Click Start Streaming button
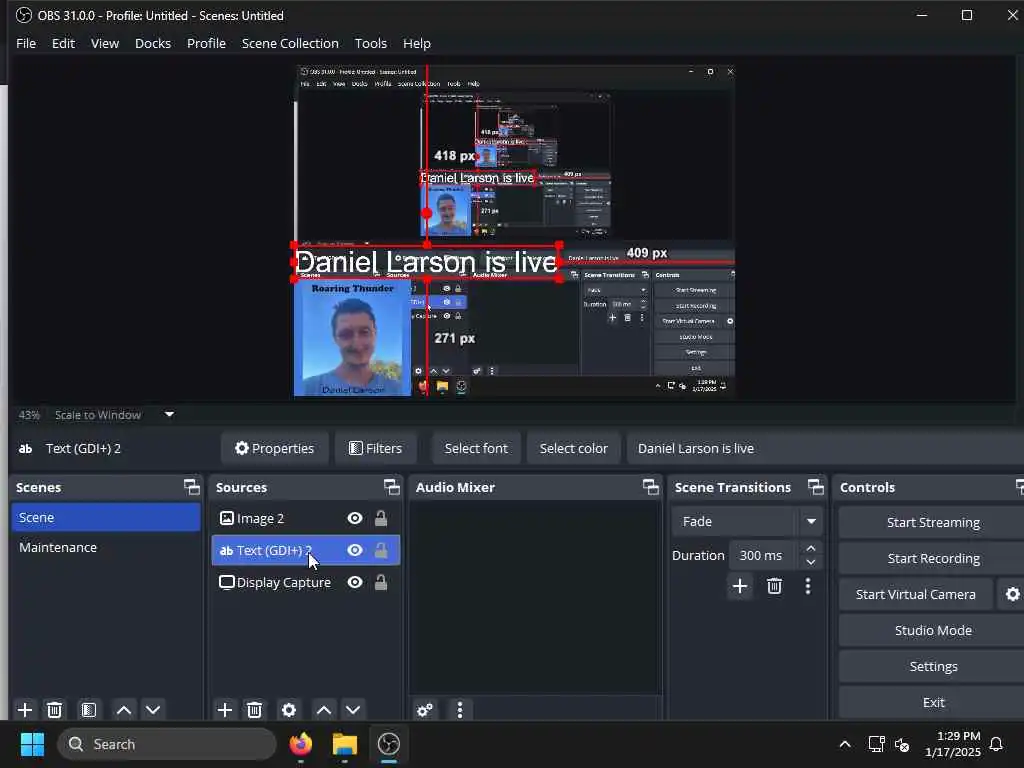 pos(933,522)
